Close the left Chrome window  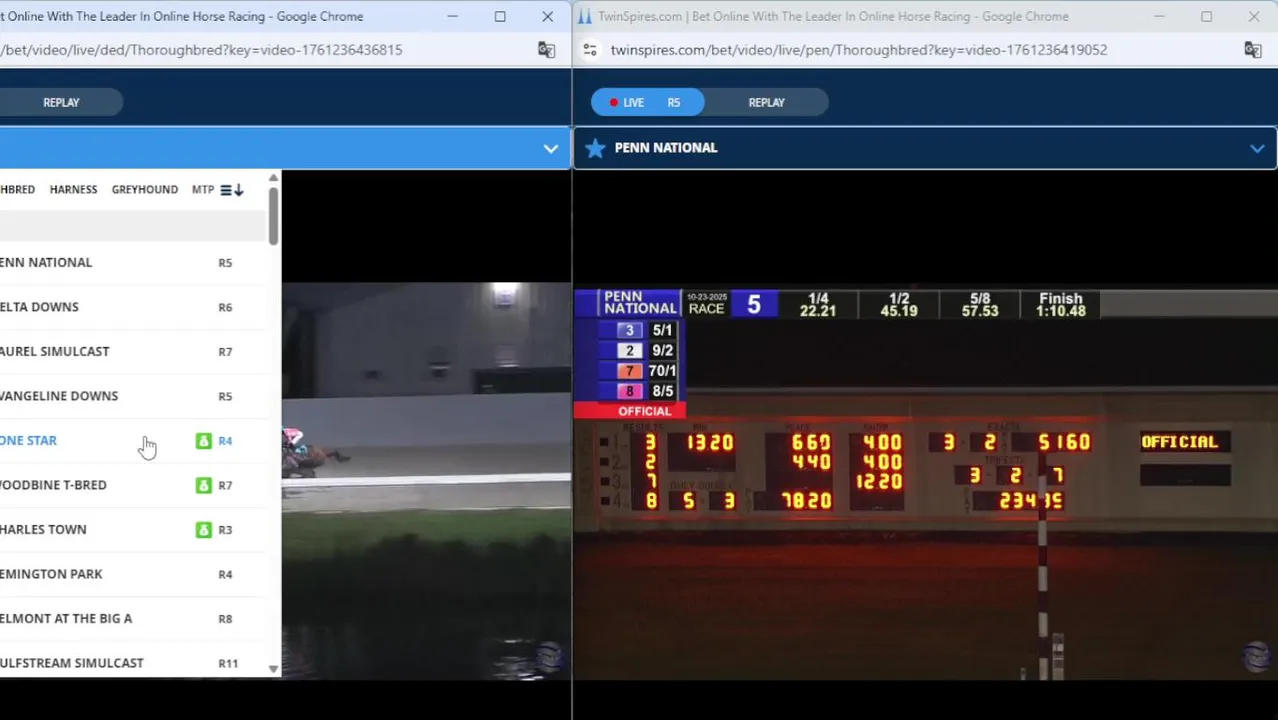547,16
